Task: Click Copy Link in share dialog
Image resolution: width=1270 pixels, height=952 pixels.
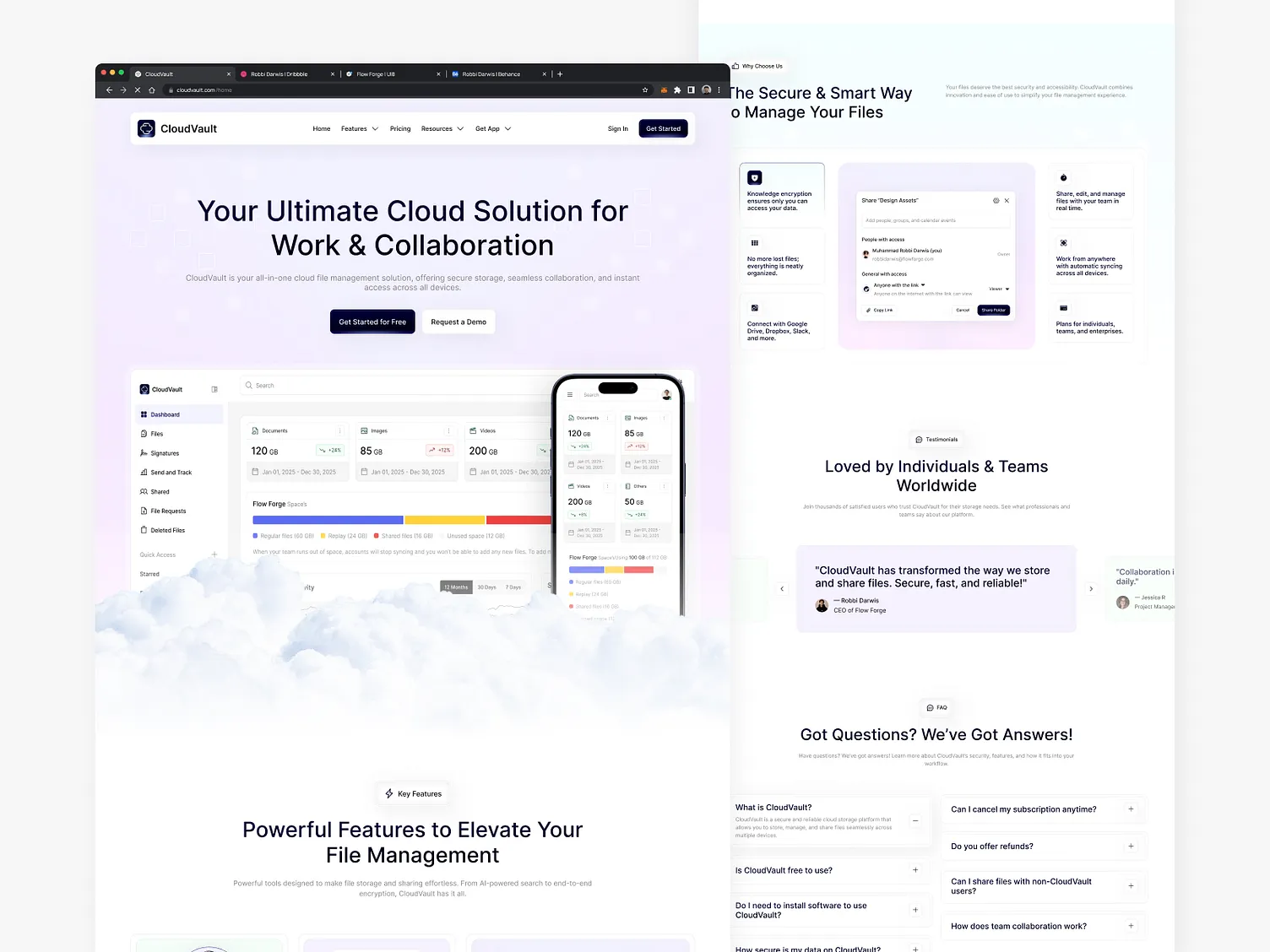Action: click(x=879, y=310)
